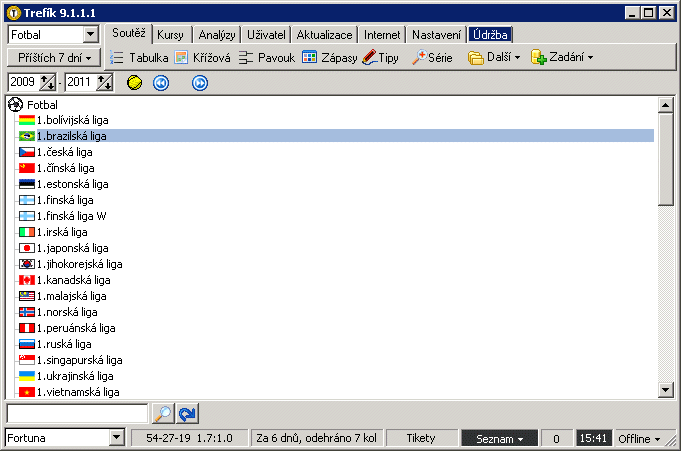Viewport: 681px width, 451px height.
Task: Click the Vietnamese flag icon
Action: point(27,392)
